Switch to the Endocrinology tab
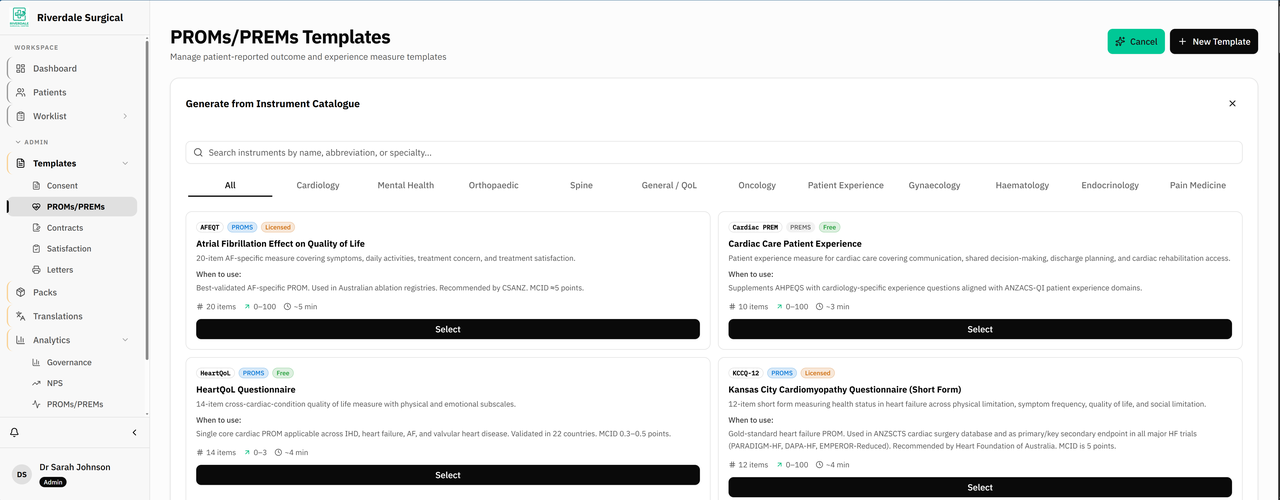This screenshot has height=500, width=1280. [x=1110, y=185]
